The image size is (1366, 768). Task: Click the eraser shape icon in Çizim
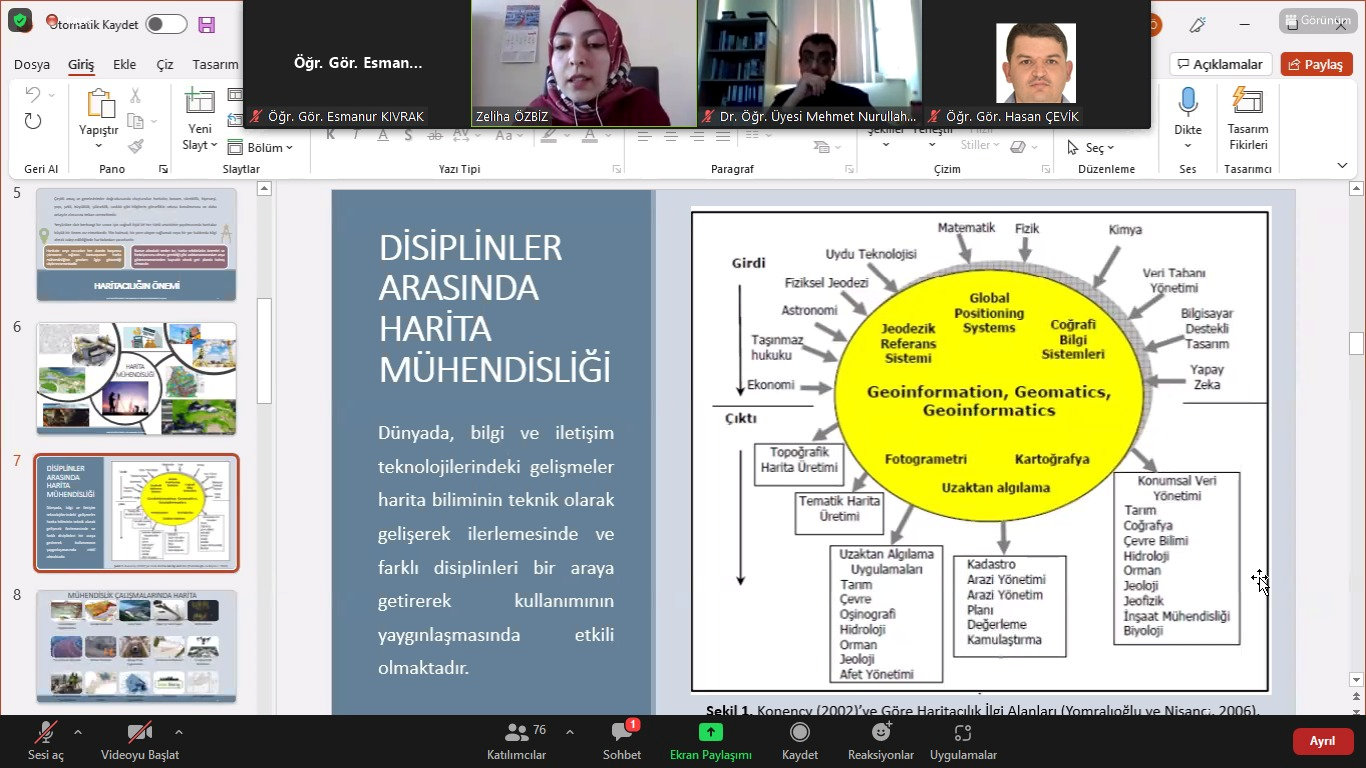tap(1017, 147)
